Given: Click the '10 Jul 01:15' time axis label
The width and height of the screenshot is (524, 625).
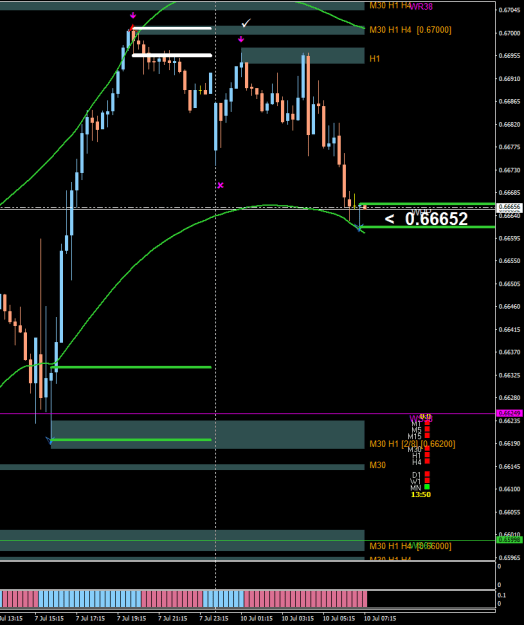Looking at the screenshot, I should pyautogui.click(x=256, y=619).
